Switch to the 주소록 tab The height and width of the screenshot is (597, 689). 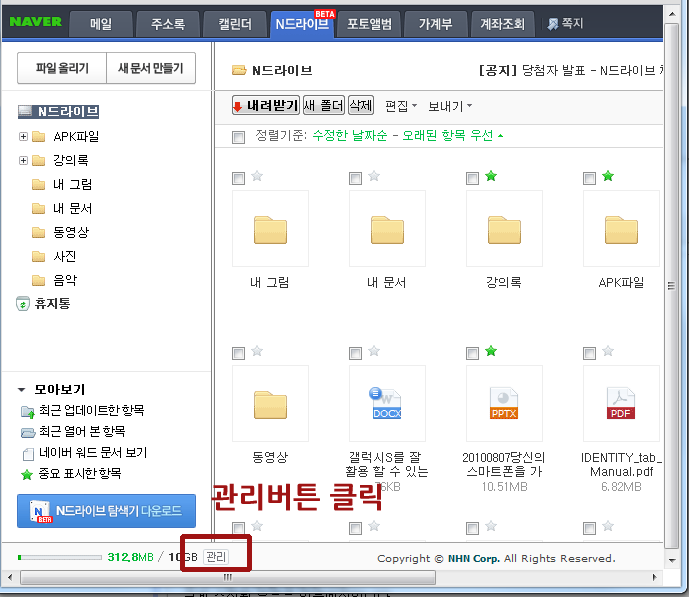168,24
